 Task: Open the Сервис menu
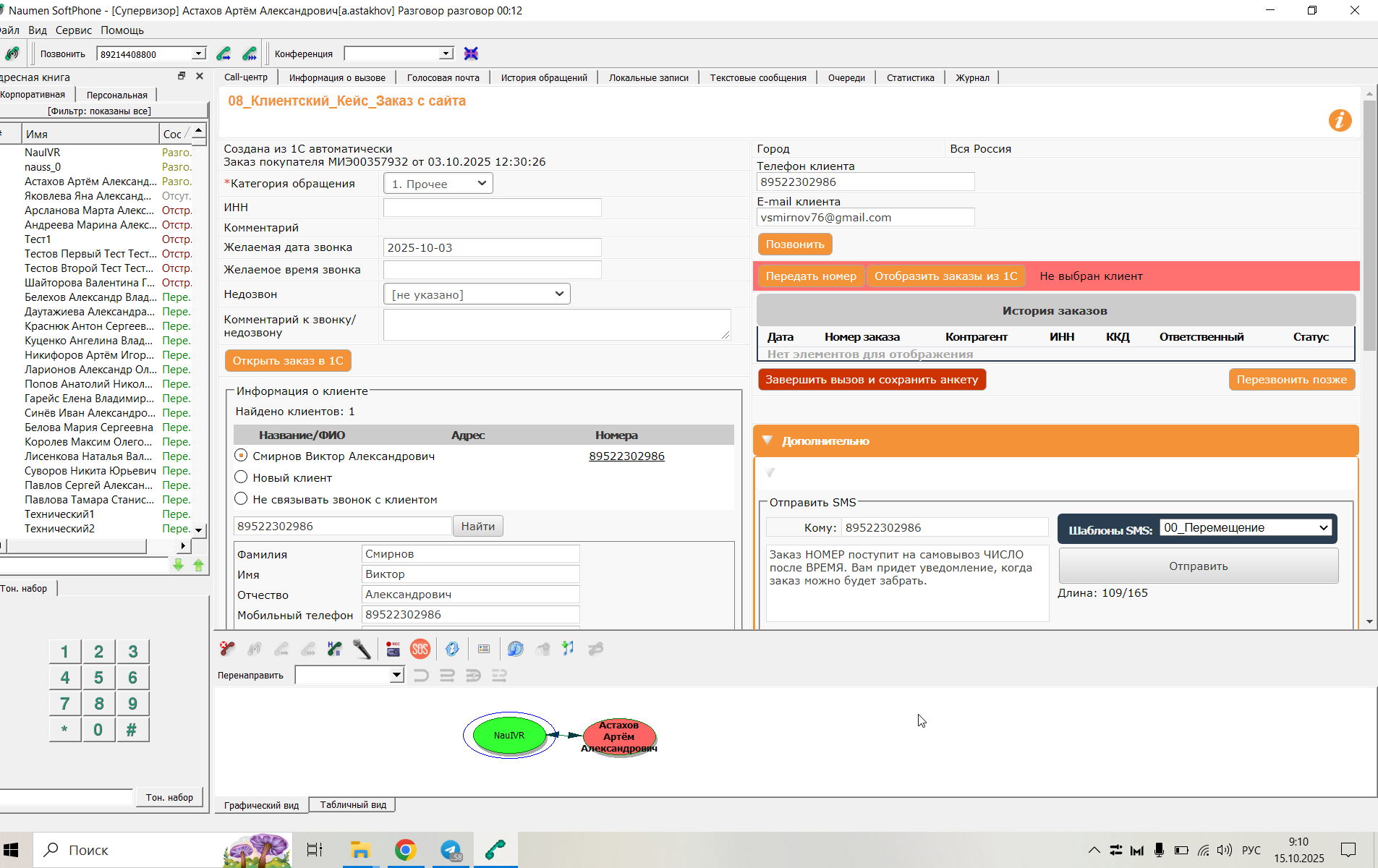(x=74, y=30)
